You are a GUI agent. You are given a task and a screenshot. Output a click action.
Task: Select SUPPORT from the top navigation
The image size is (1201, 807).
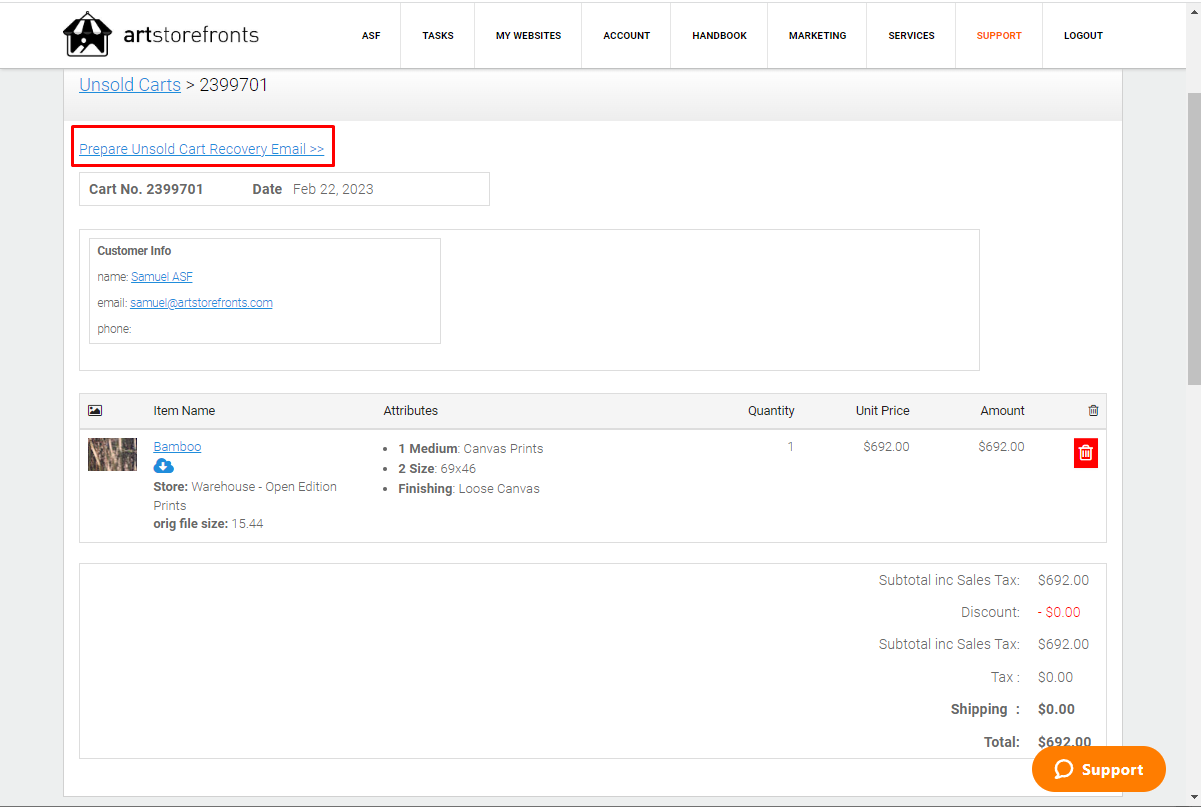pos(998,35)
